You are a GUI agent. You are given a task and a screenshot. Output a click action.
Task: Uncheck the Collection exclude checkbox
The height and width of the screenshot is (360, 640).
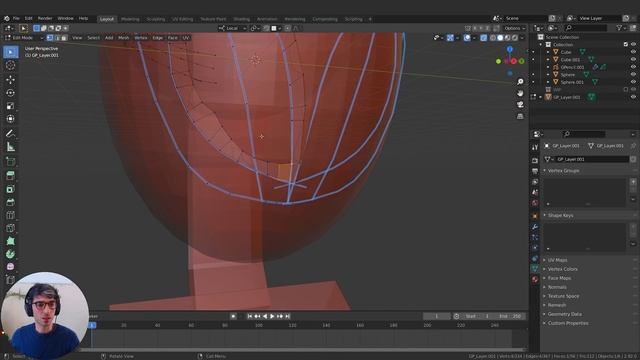pyautogui.click(x=626, y=44)
